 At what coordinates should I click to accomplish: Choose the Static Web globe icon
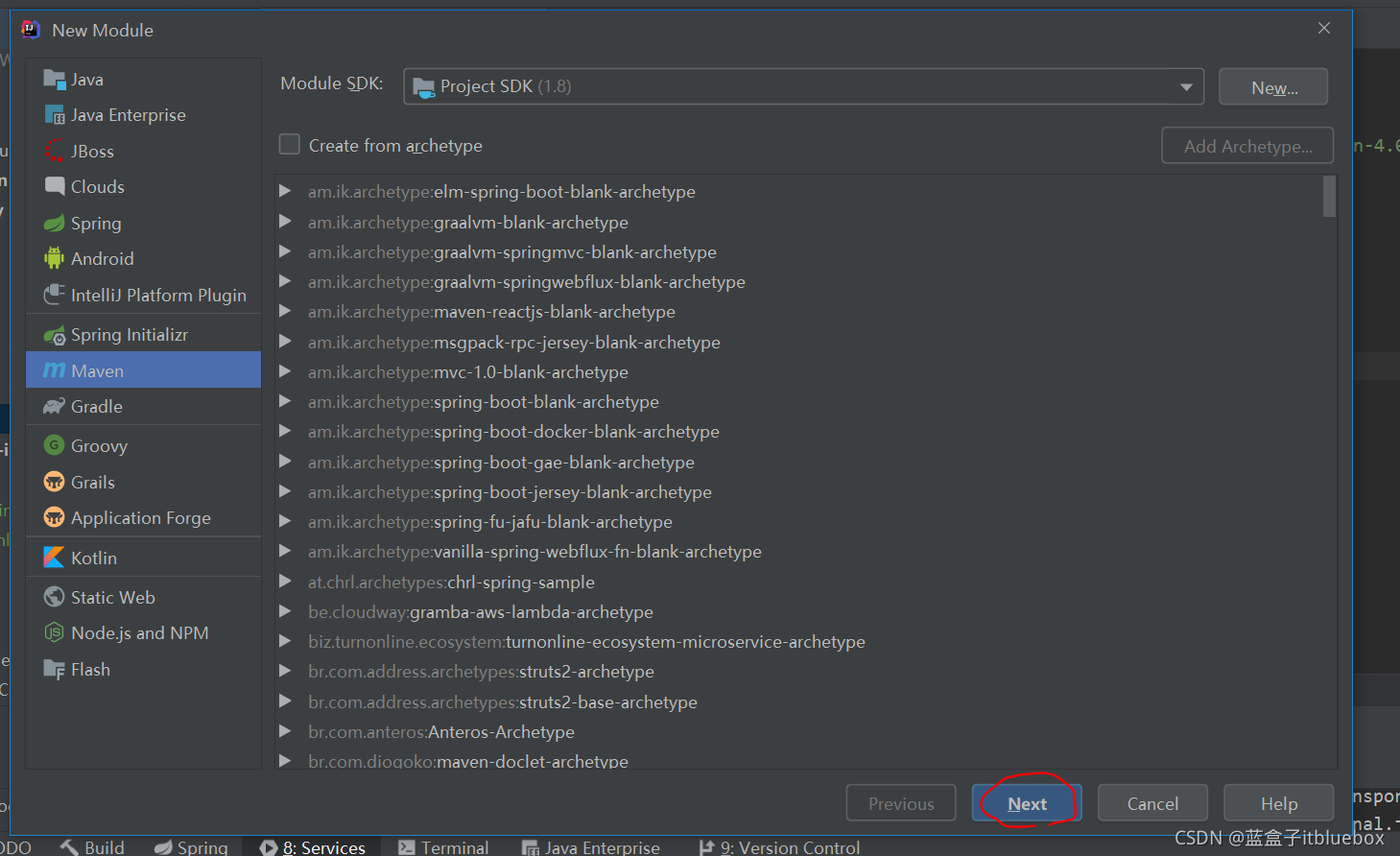[x=55, y=598]
